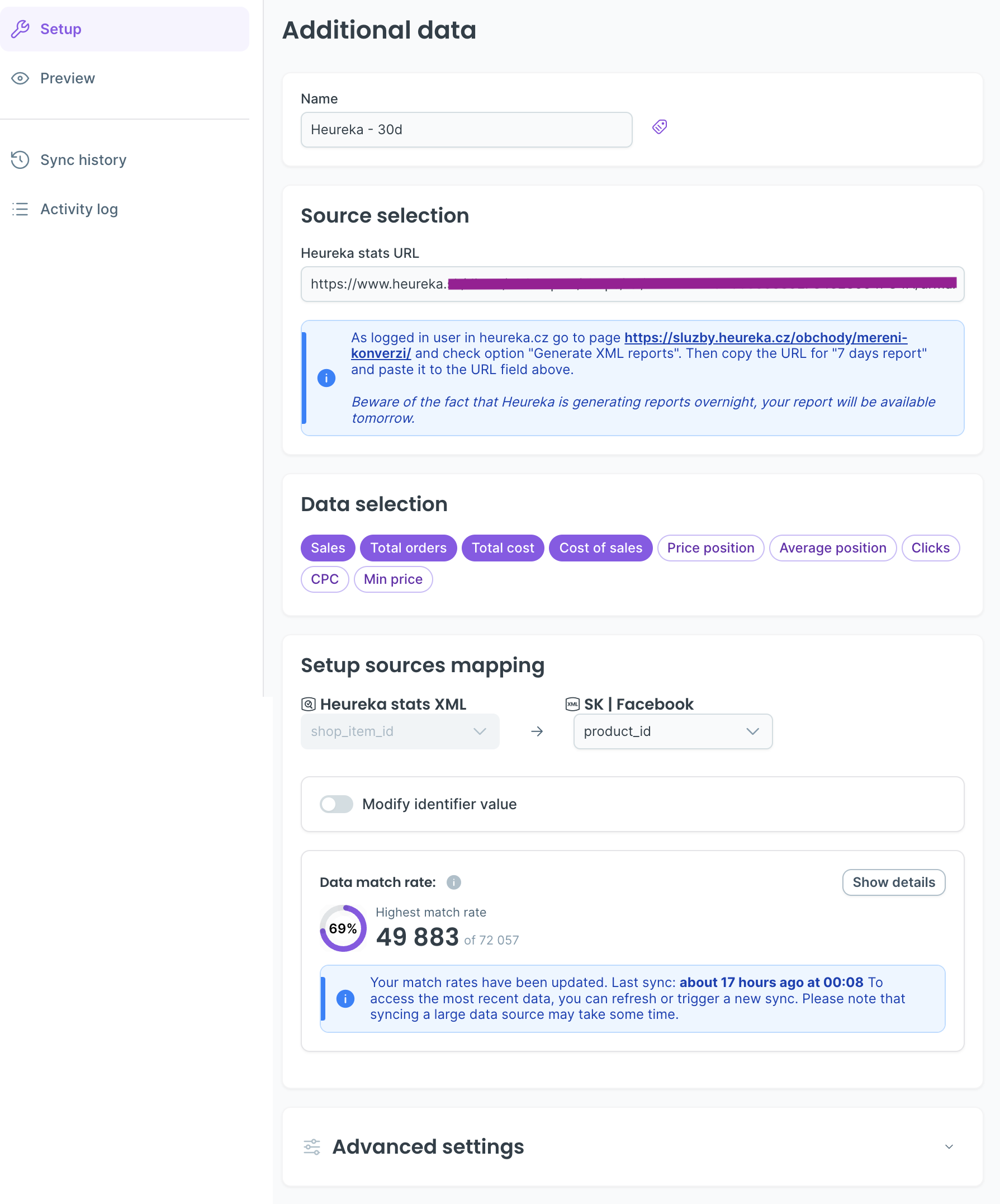Open the product_id dropdown

[x=752, y=731]
